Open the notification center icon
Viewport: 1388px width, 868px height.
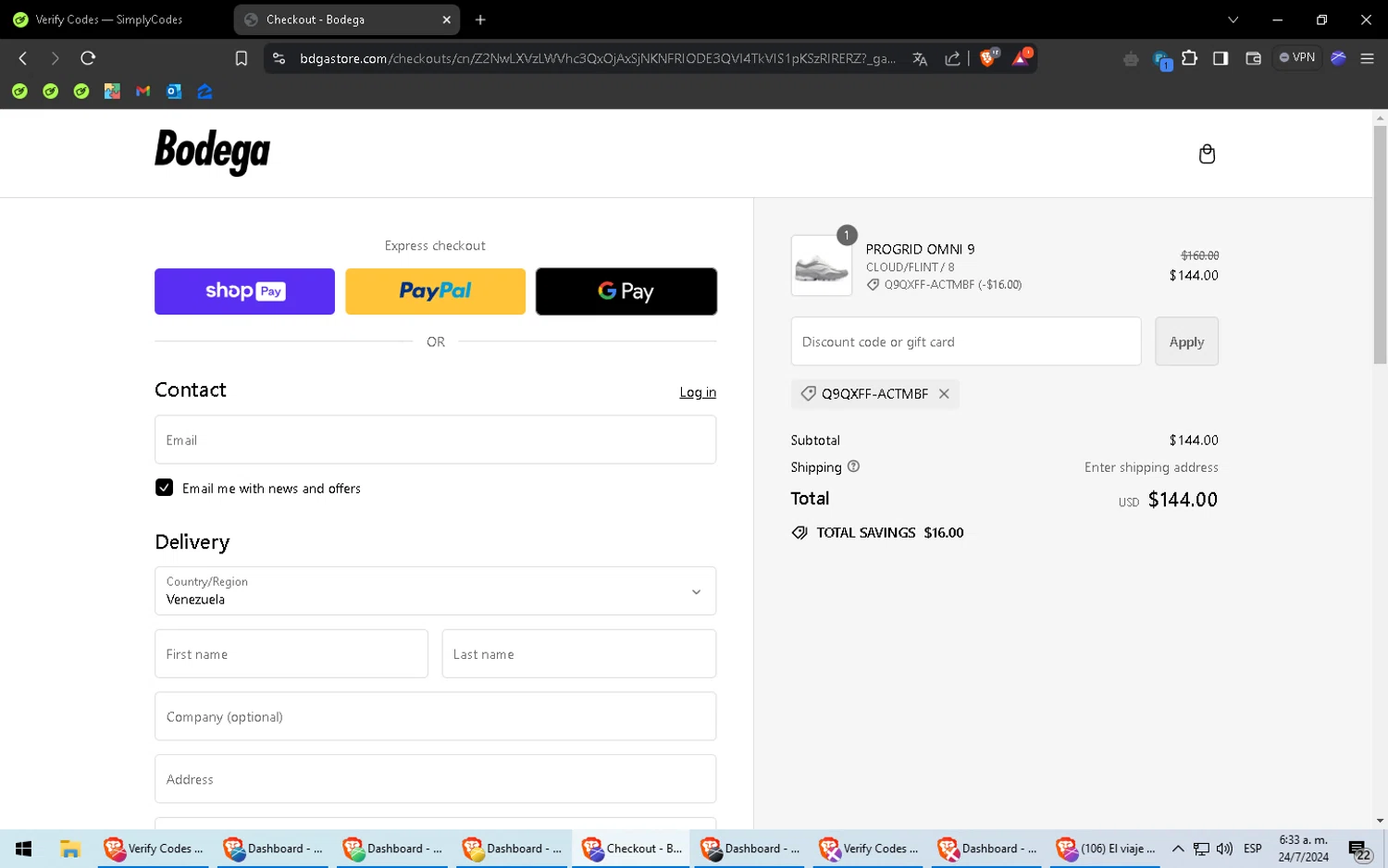click(1358, 849)
